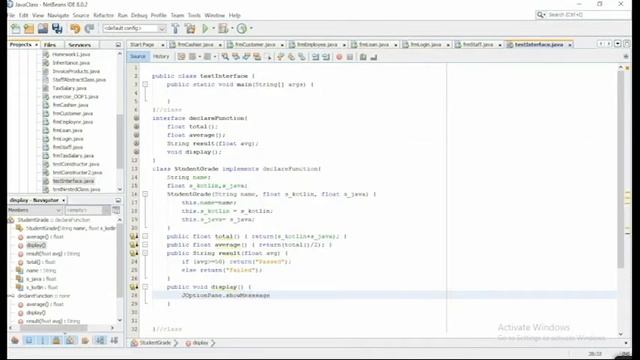Image resolution: width=640 pixels, height=360 pixels.
Task: Click the fix-imports lightbulb on line 21
Action: [134, 236]
